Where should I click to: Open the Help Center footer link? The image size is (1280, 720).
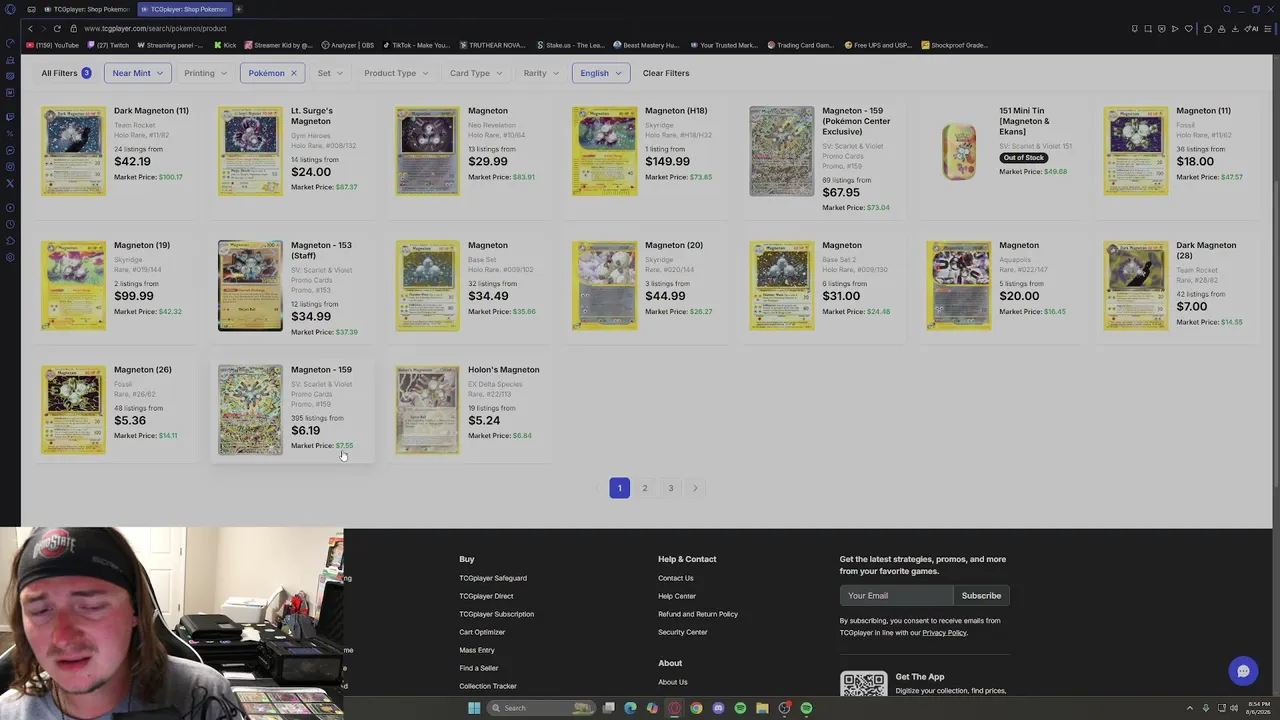[x=677, y=596]
